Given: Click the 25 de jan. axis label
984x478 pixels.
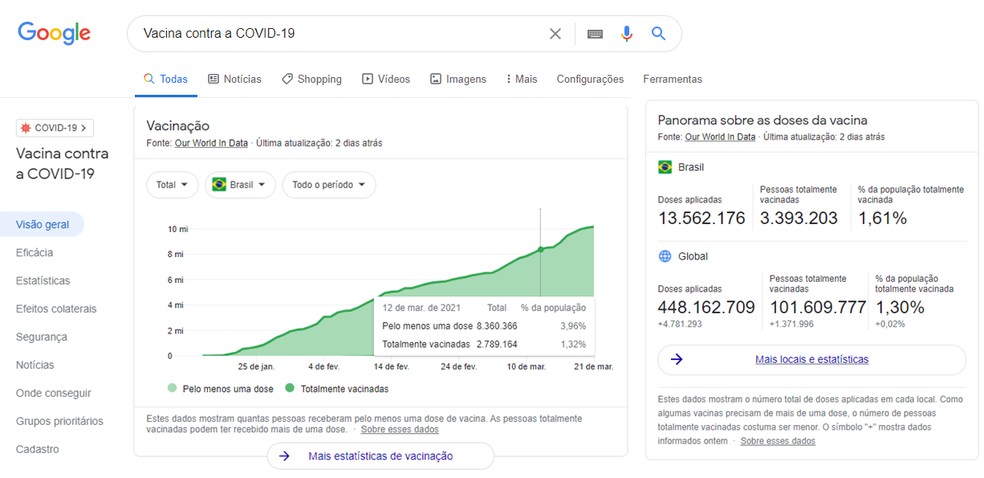Looking at the screenshot, I should coord(256,366).
